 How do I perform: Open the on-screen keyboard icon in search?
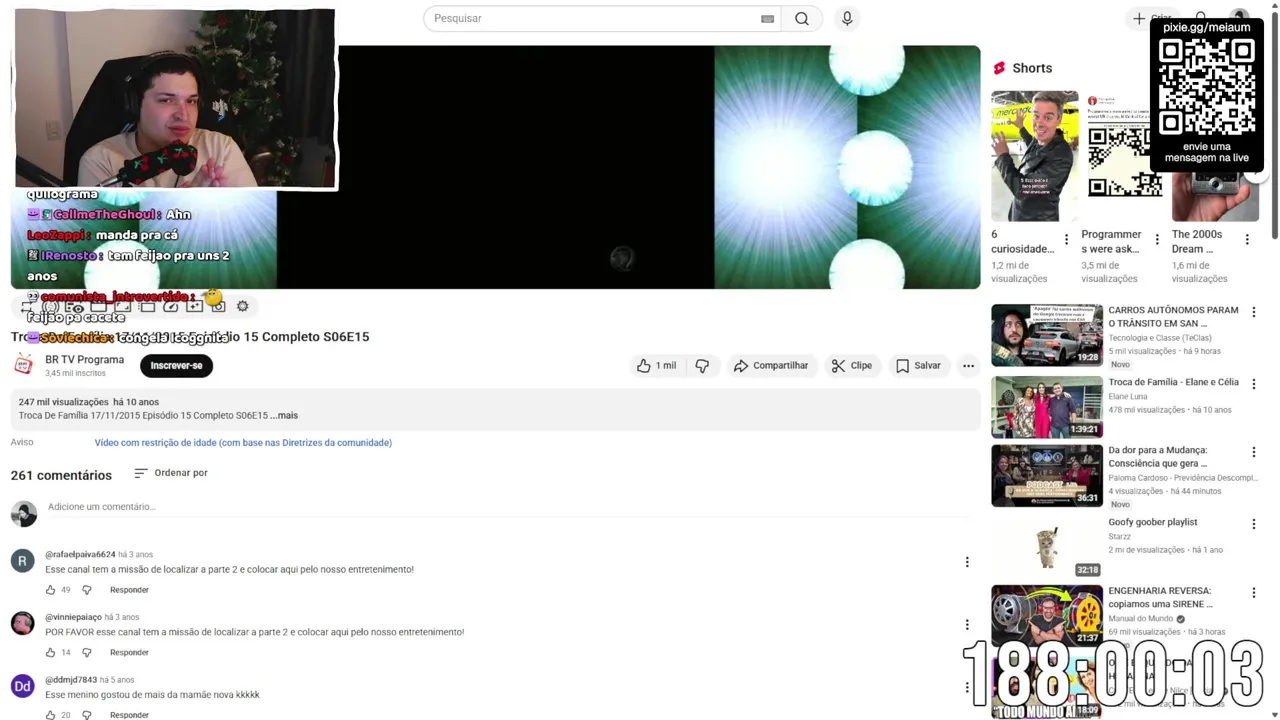[767, 18]
